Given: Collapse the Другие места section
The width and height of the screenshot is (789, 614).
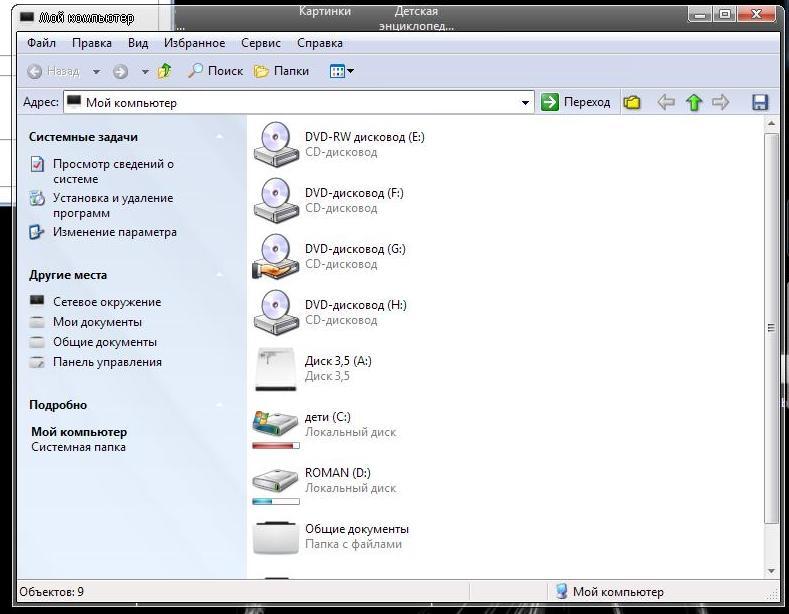Looking at the screenshot, I should click(x=219, y=275).
